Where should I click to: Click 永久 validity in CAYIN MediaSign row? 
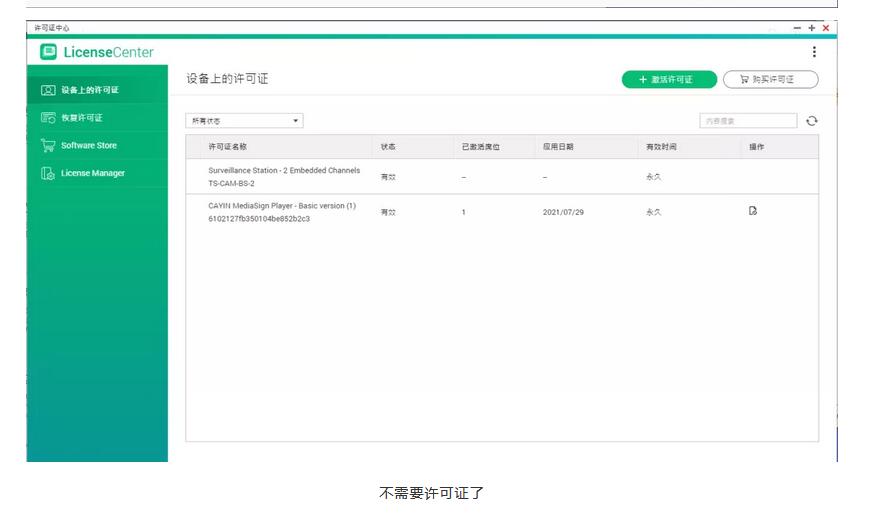(x=653, y=212)
